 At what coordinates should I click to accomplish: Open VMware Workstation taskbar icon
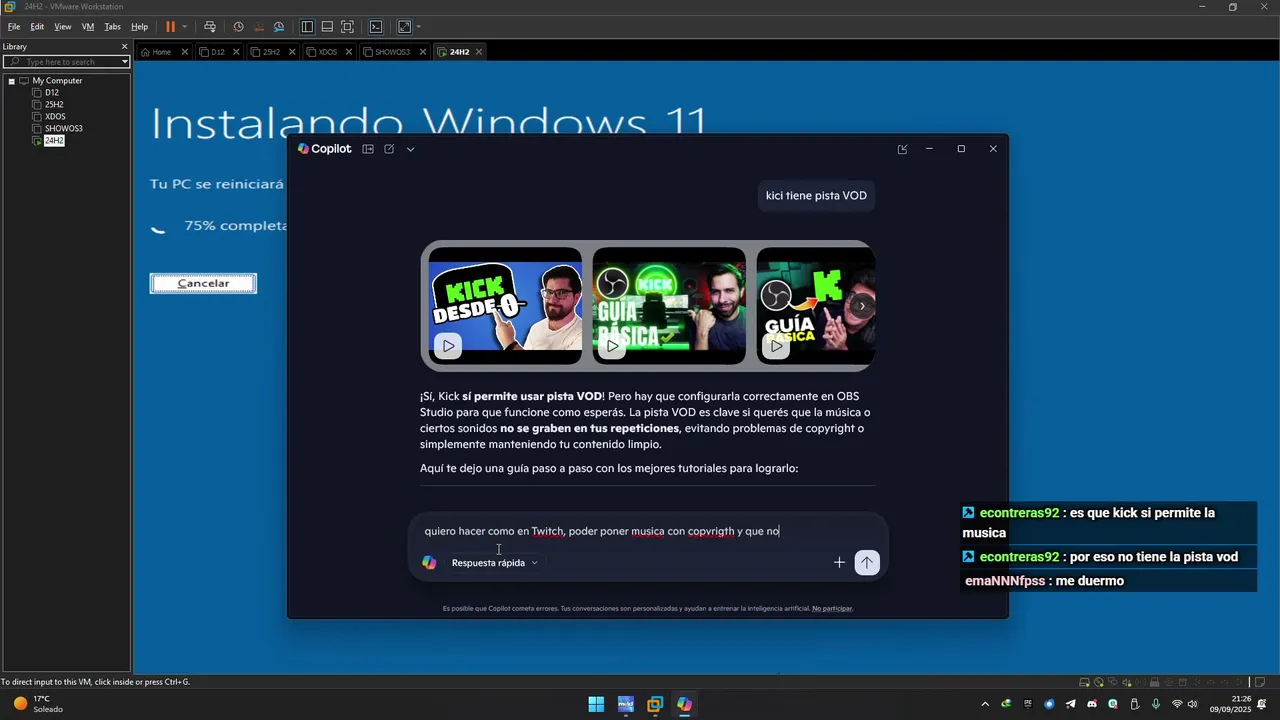(655, 704)
